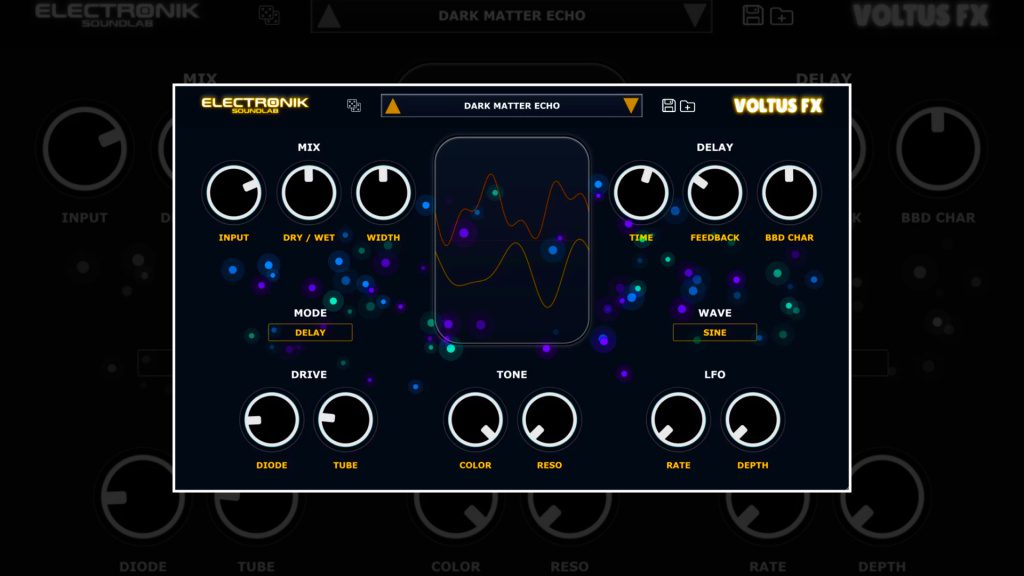1024x576 pixels.
Task: Click the window resize icon beside the logo
Action: click(x=353, y=105)
